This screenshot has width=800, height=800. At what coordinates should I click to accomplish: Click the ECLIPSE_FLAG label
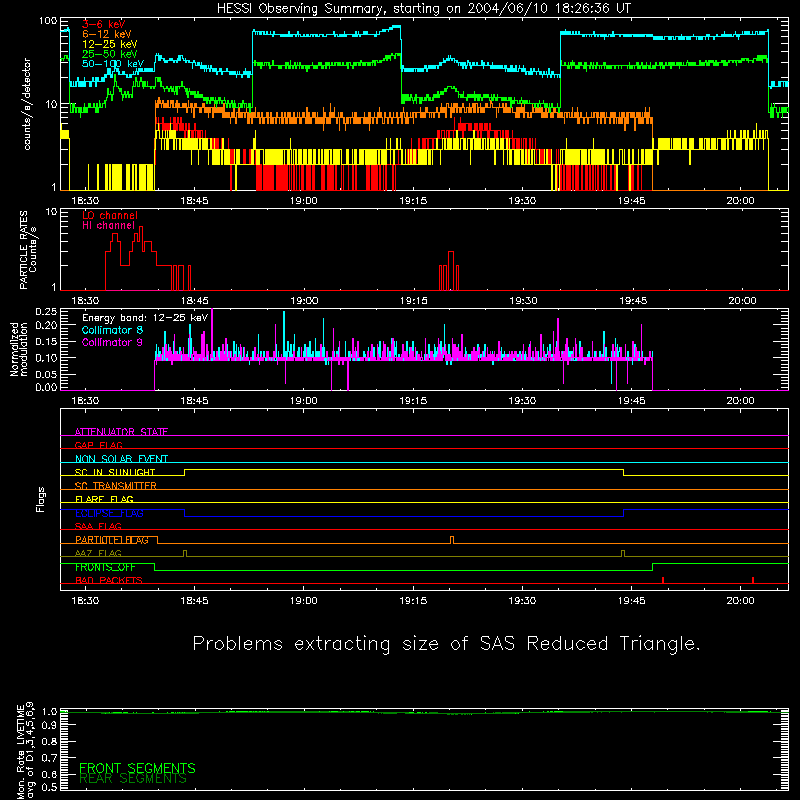(x=109, y=513)
